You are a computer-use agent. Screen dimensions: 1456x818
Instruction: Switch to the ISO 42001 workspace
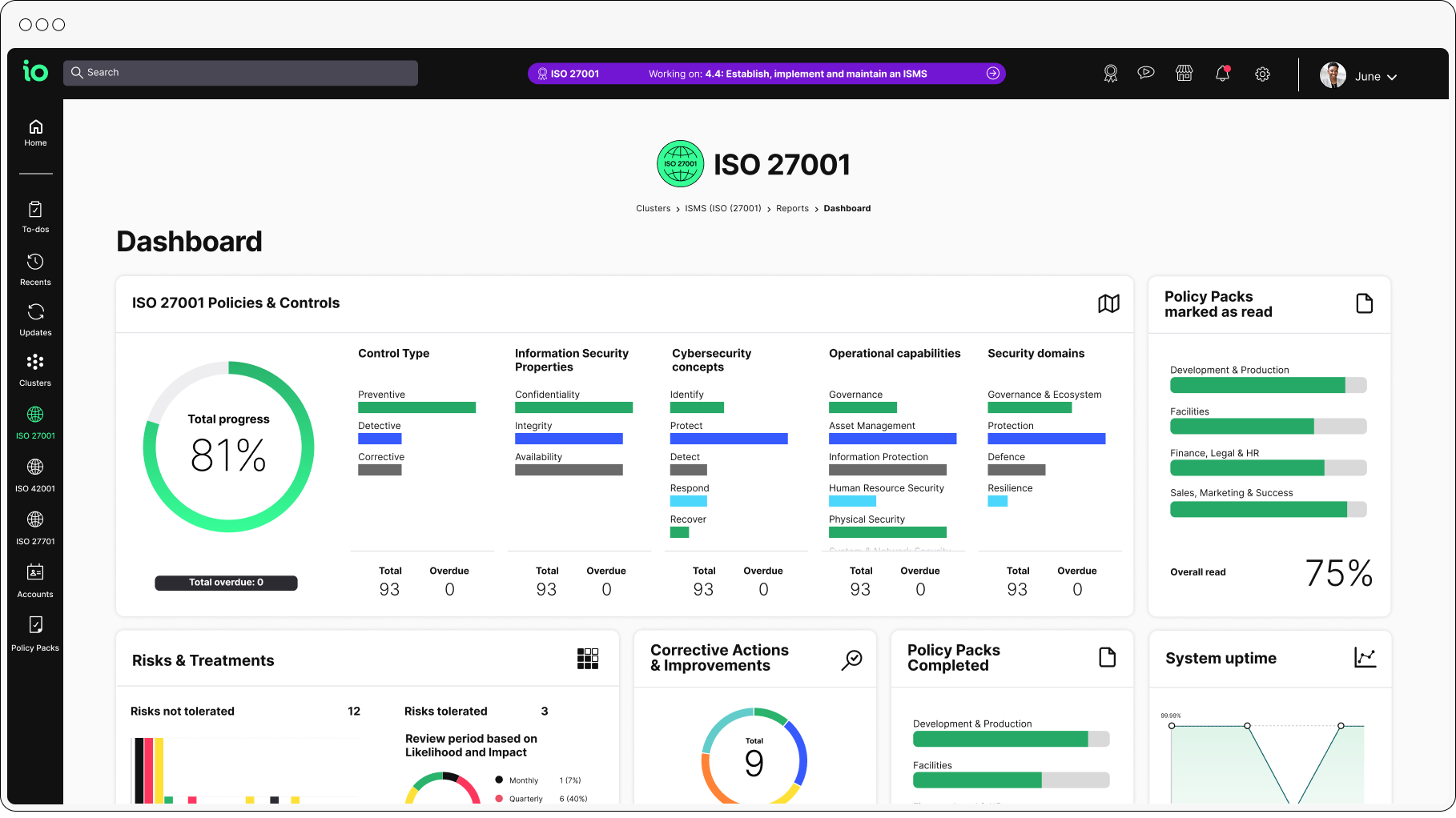[35, 472]
